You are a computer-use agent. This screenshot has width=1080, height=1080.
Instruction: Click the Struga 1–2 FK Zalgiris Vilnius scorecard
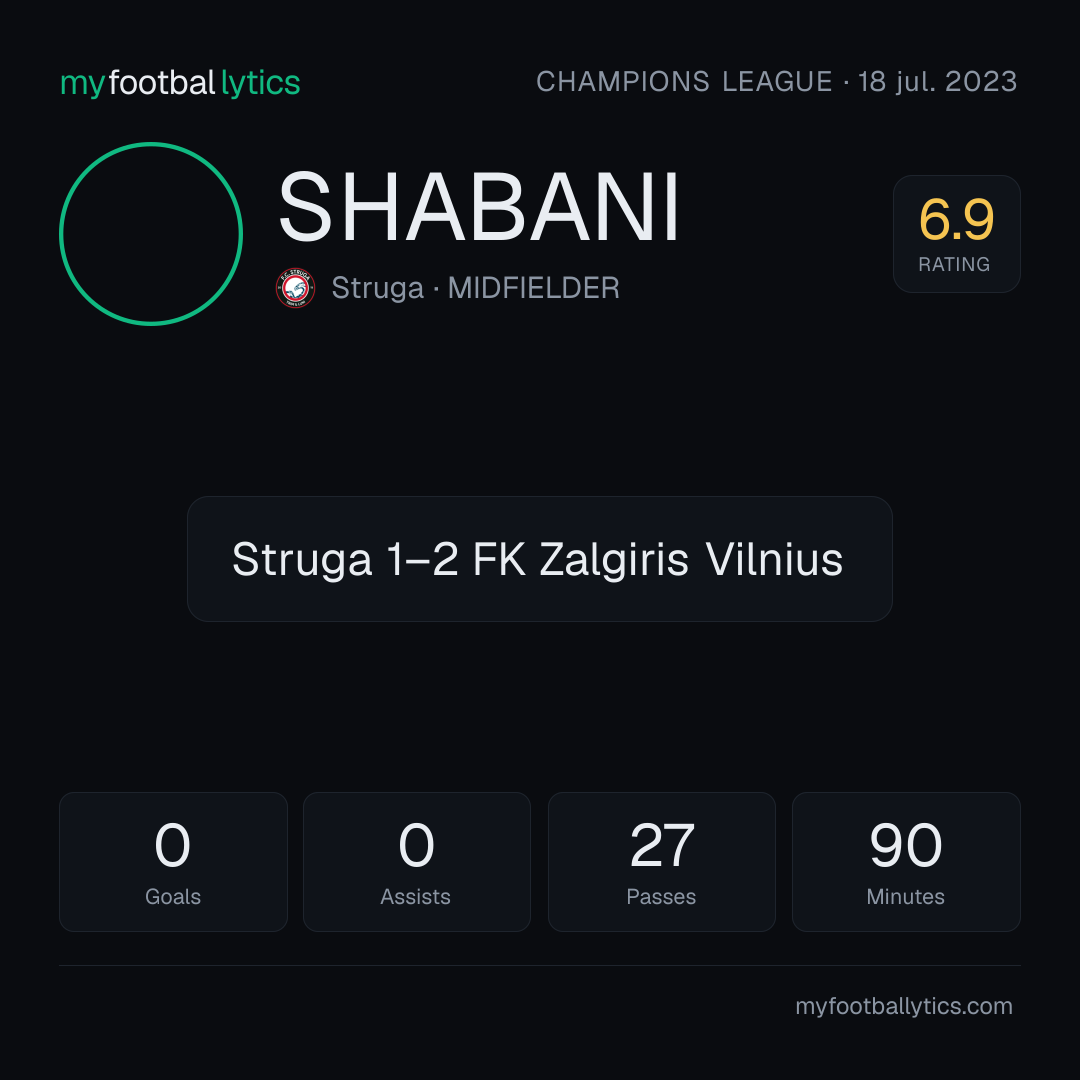pos(539,559)
